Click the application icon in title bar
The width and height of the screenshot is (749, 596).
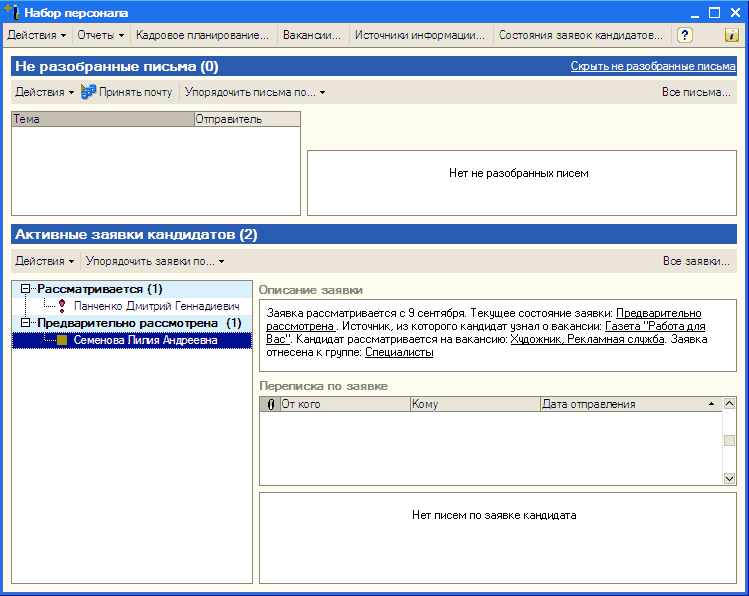click(12, 12)
